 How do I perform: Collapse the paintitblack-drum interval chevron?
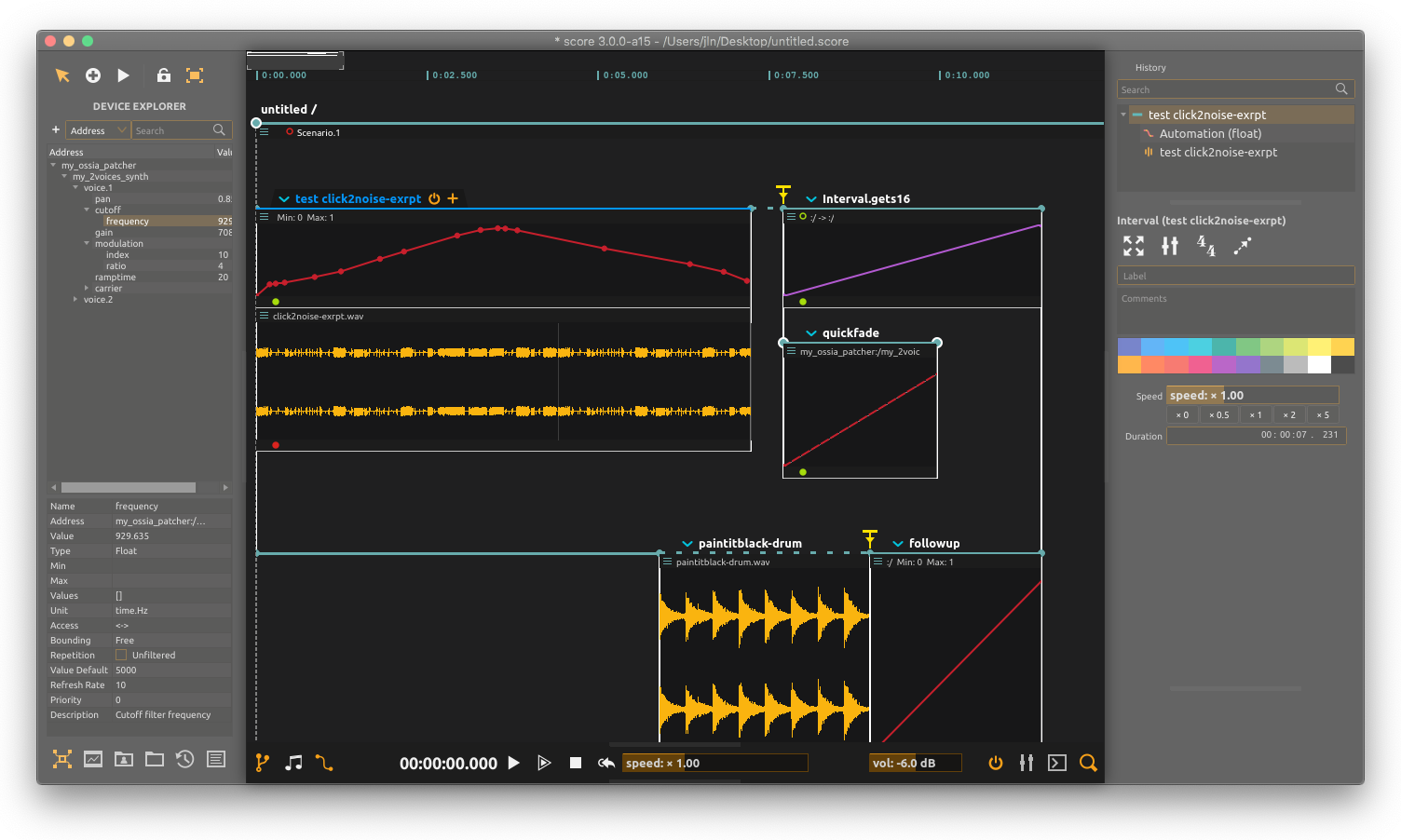tap(687, 543)
